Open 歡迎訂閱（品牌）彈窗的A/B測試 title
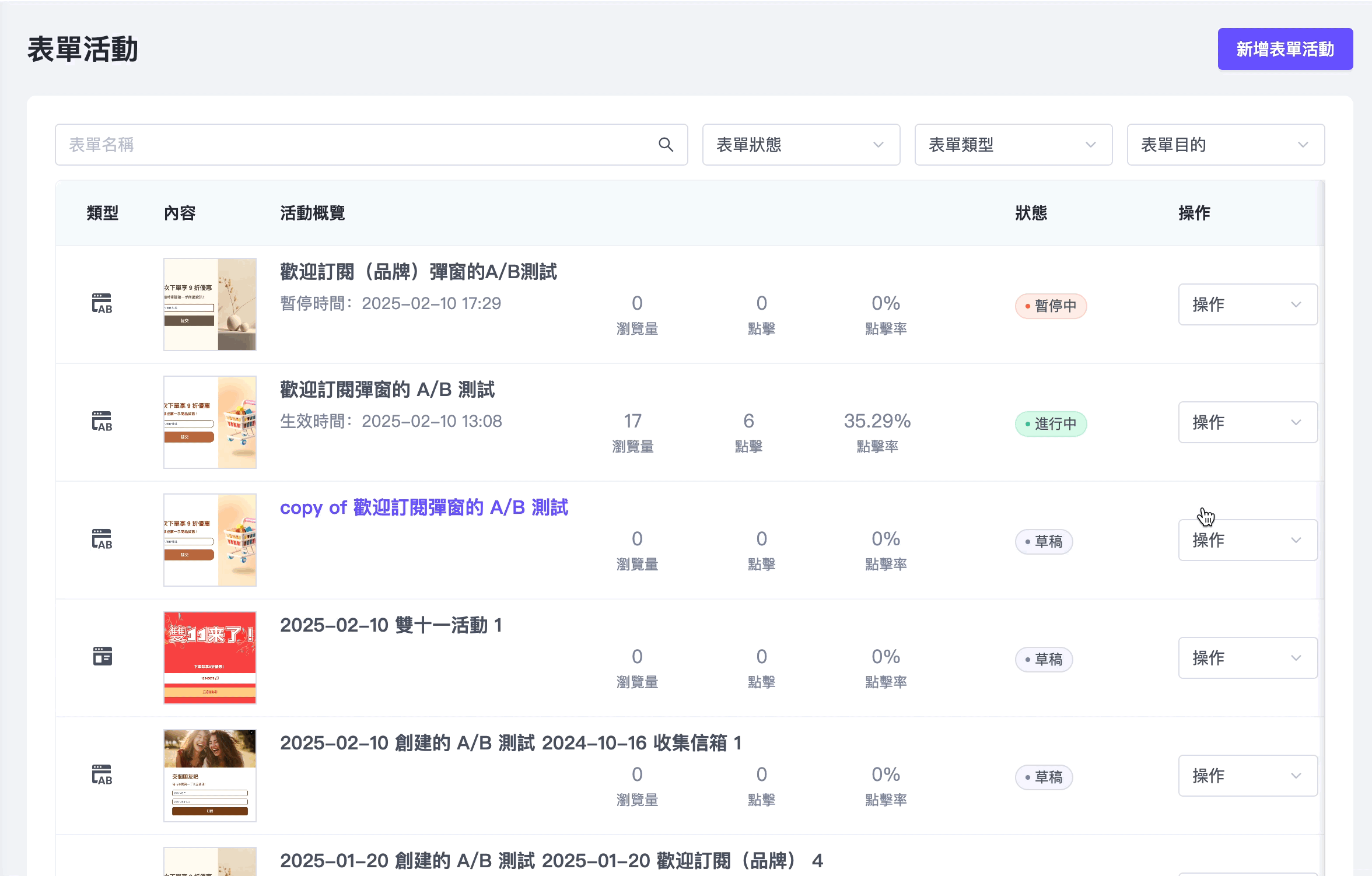Image resolution: width=1372 pixels, height=876 pixels. point(418,272)
